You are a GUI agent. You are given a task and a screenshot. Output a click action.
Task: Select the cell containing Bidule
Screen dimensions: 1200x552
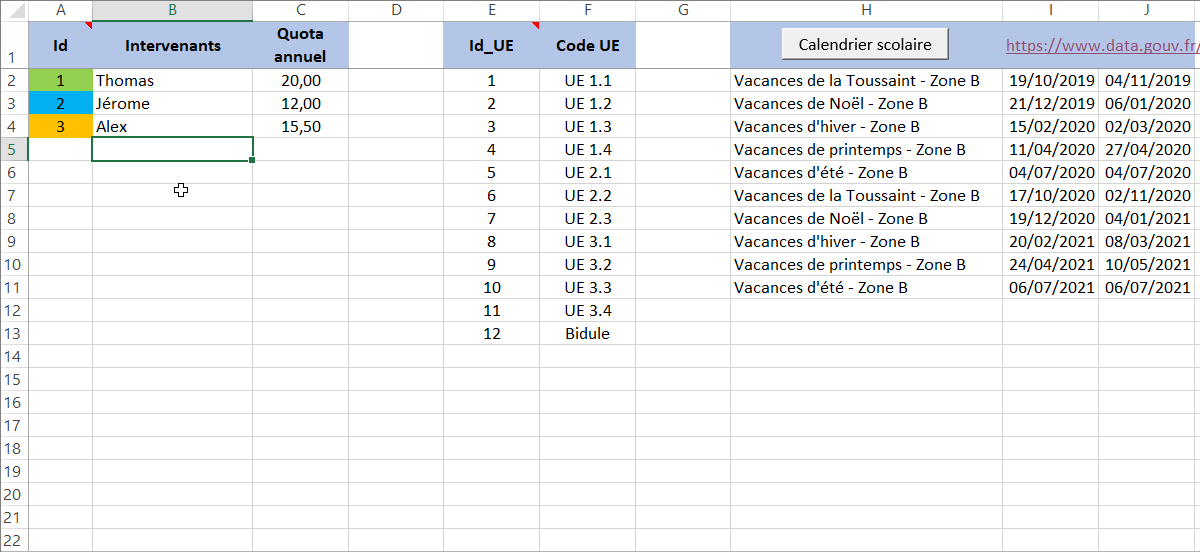point(587,334)
